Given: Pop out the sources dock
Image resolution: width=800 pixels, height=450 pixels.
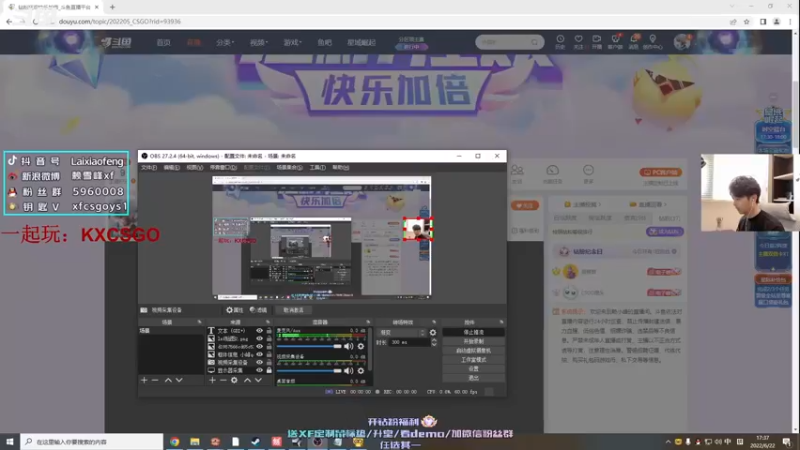Looking at the screenshot, I should pos(268,322).
